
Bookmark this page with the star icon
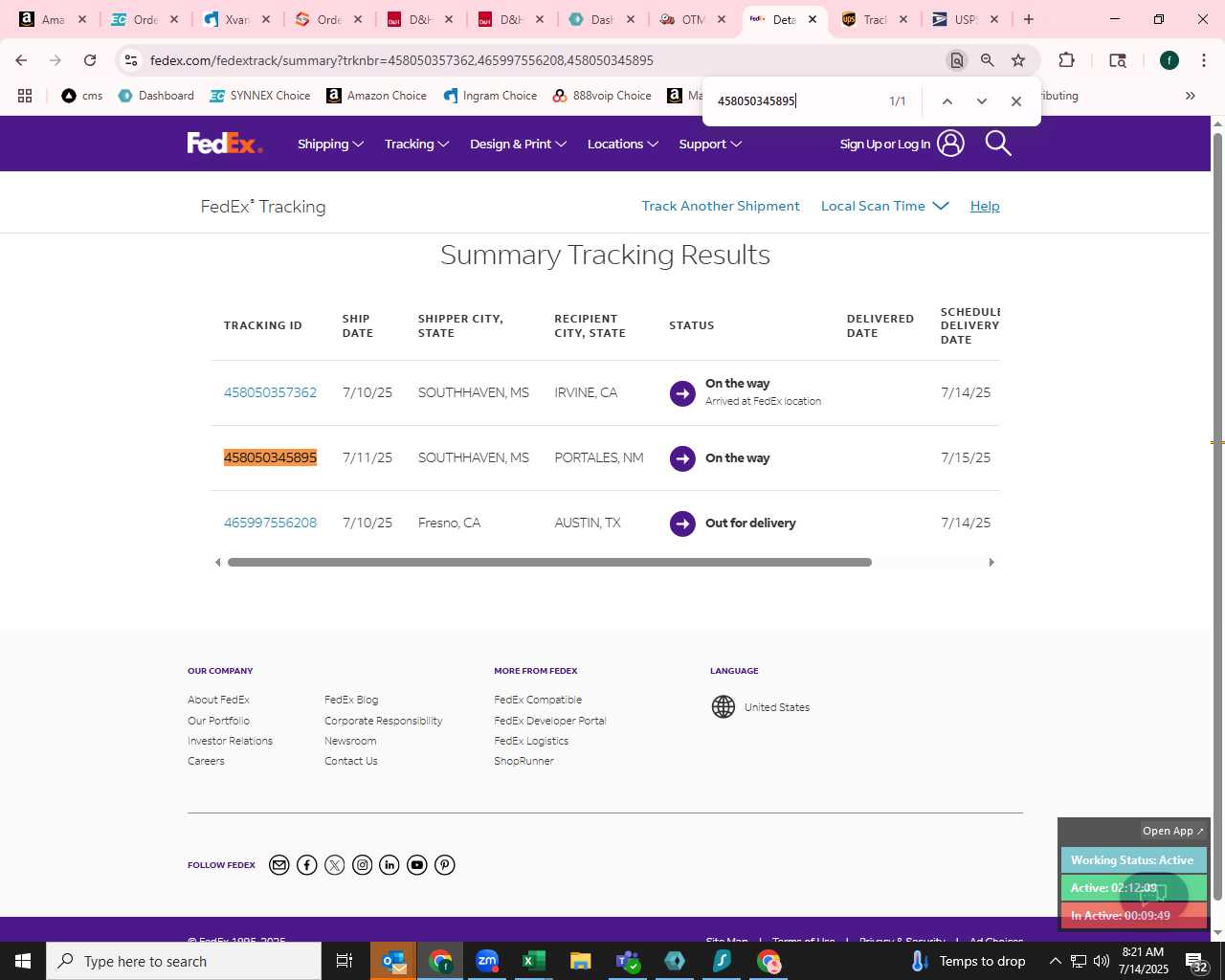(1018, 60)
